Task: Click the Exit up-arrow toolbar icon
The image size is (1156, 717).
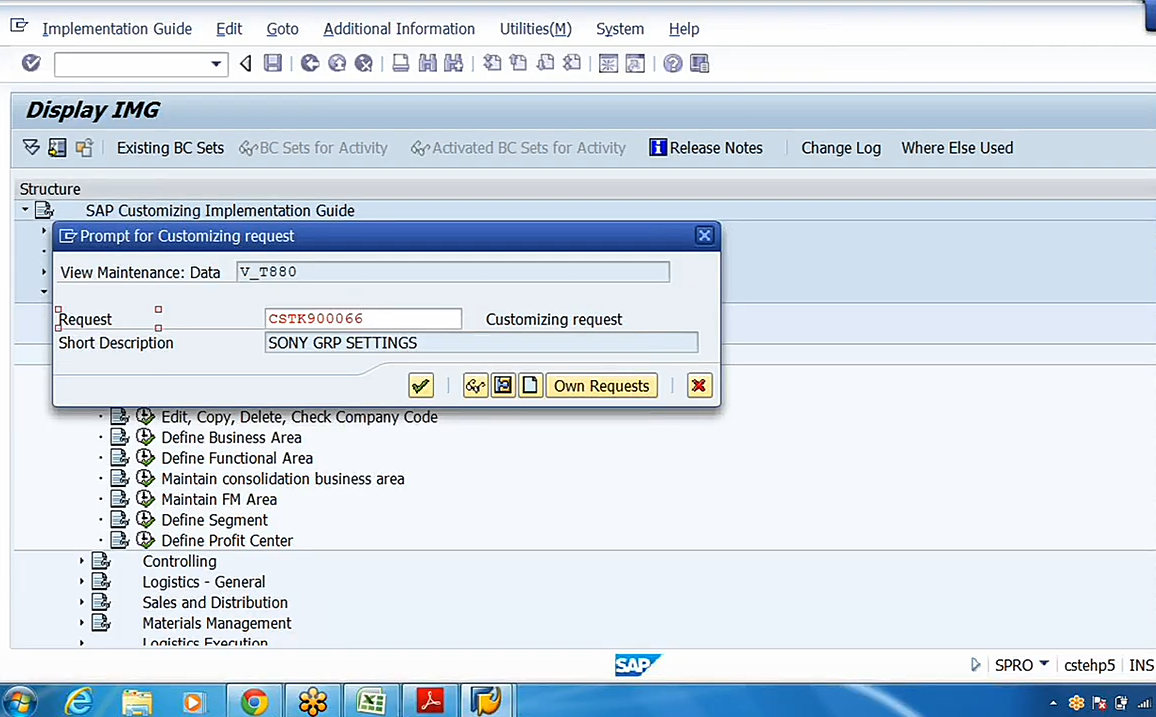Action: 337,63
